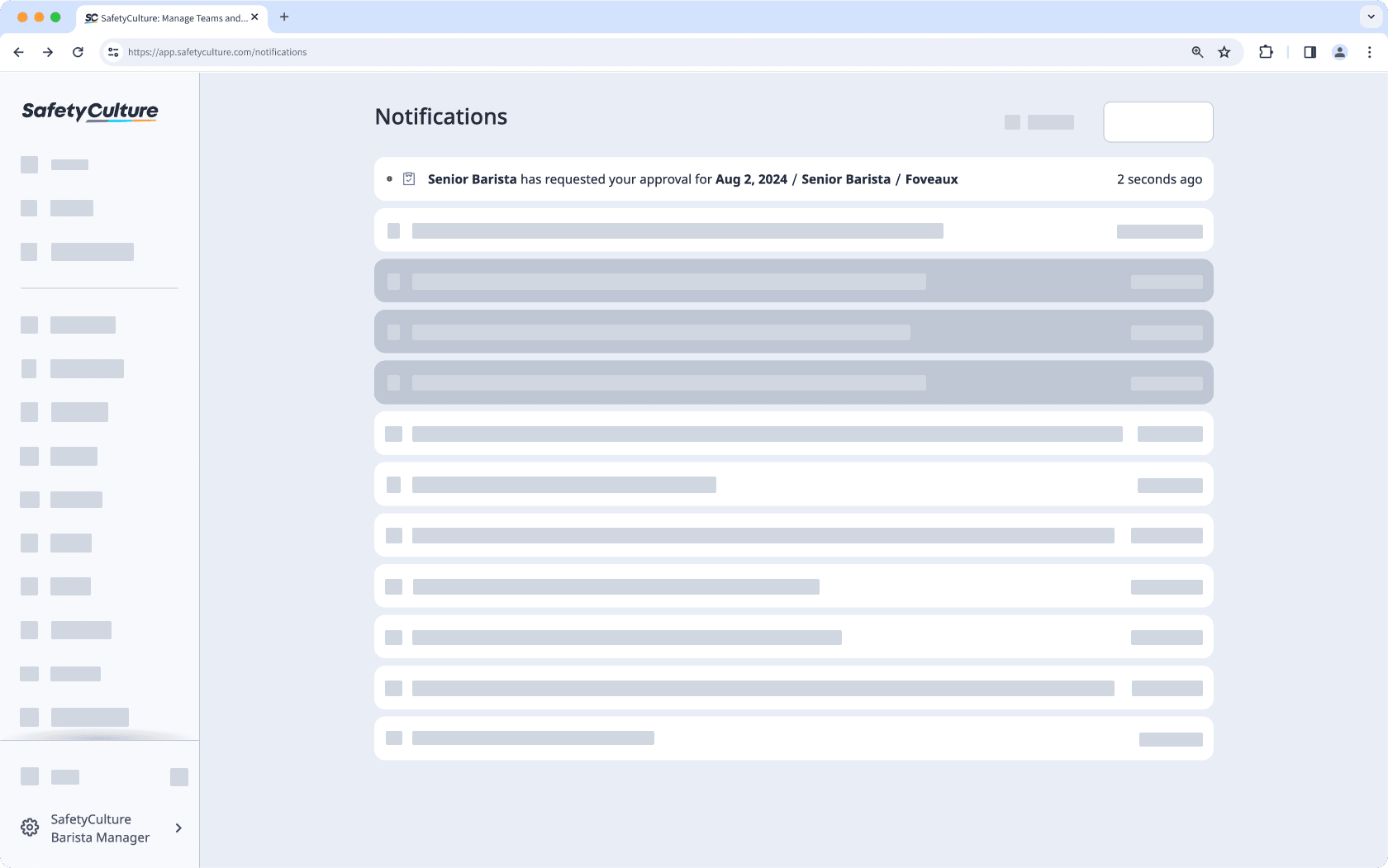Open the browser extensions puzzle icon
This screenshot has height=868, width=1388.
(x=1265, y=52)
